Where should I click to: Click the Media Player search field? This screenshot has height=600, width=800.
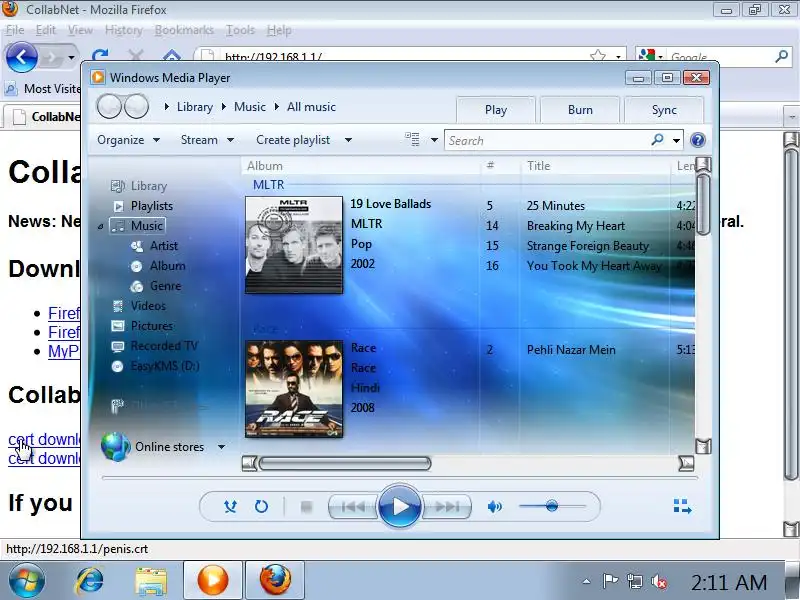pos(547,140)
